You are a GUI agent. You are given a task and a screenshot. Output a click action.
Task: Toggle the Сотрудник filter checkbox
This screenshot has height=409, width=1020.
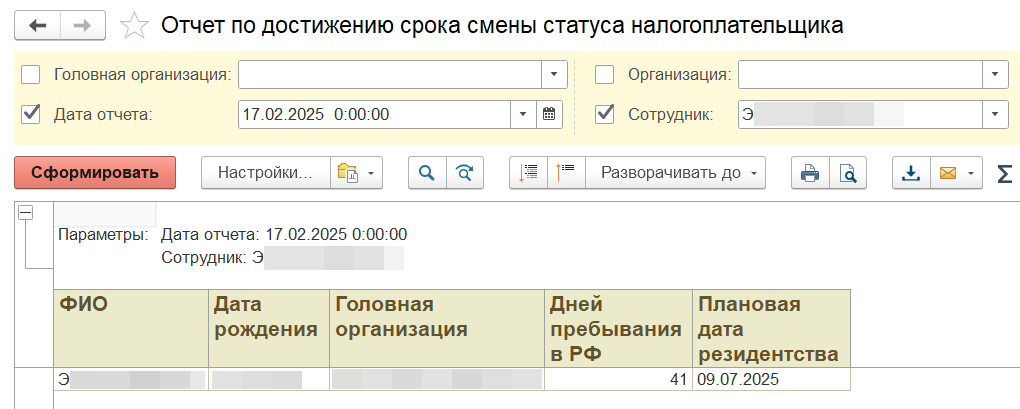click(604, 114)
